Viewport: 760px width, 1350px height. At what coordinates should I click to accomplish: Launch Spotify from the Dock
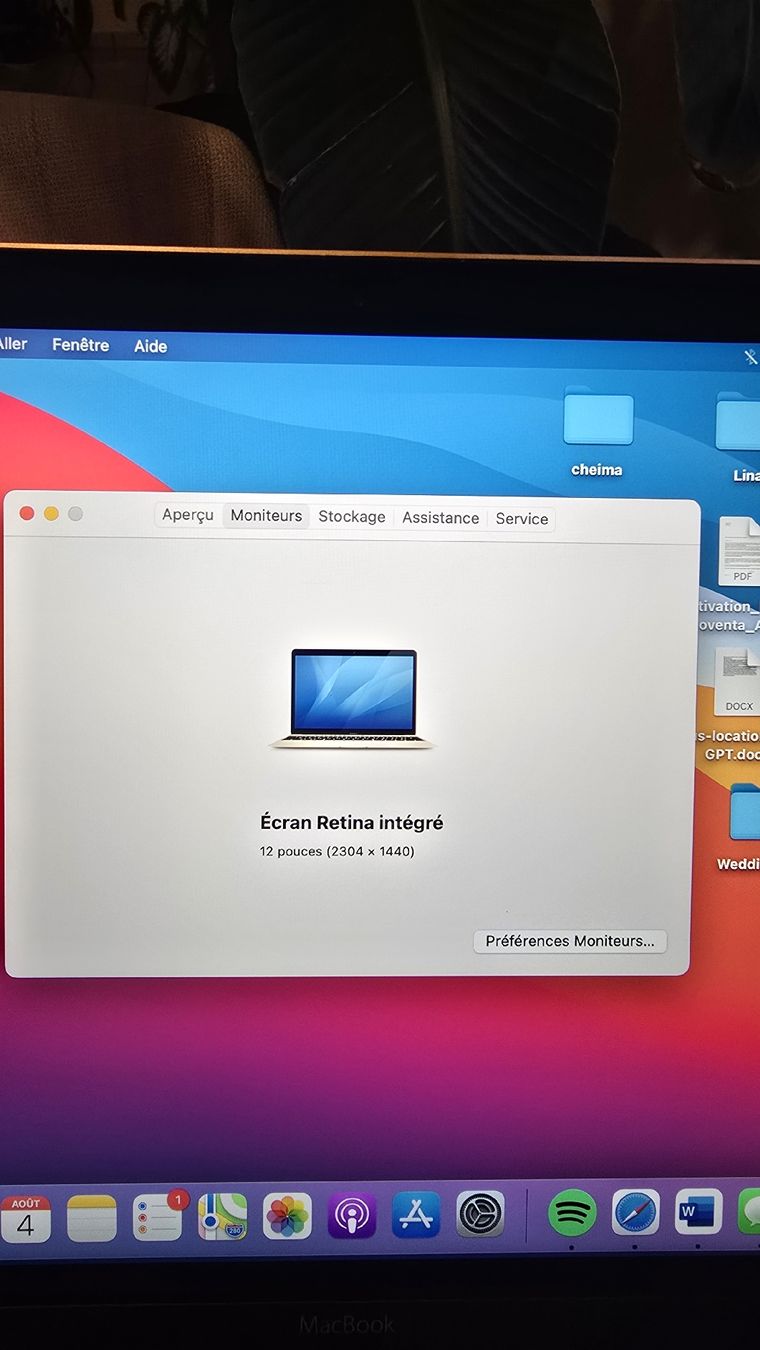[572, 1213]
